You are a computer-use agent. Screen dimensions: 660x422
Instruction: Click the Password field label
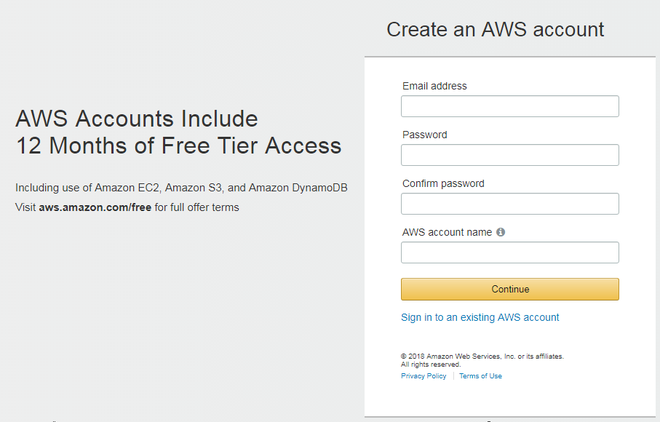424,135
